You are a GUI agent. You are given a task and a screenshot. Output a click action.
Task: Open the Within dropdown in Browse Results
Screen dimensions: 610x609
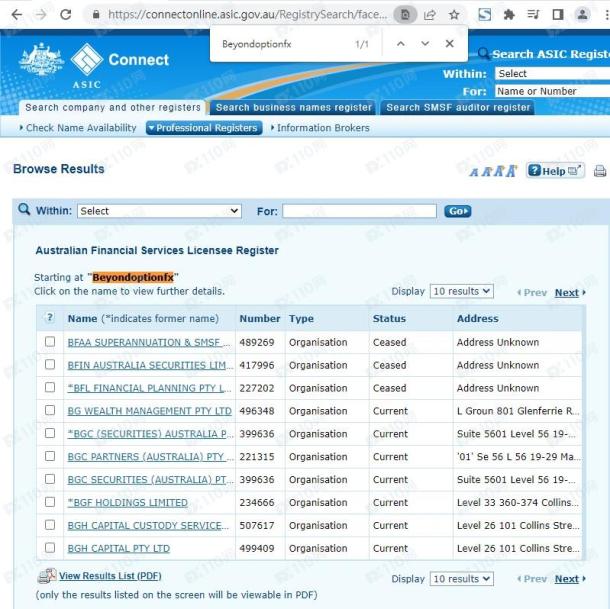pos(159,211)
